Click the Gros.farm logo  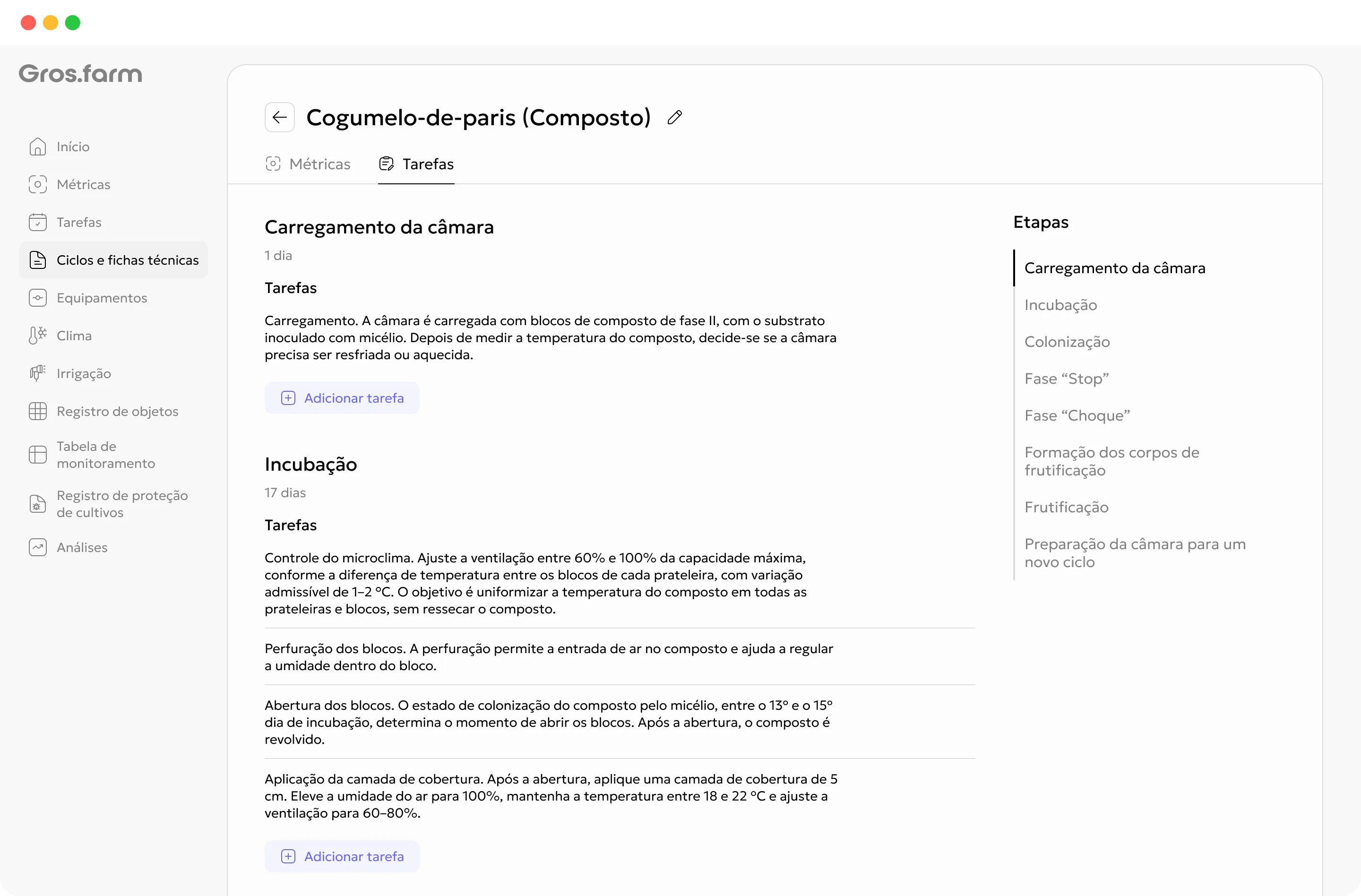pos(81,74)
